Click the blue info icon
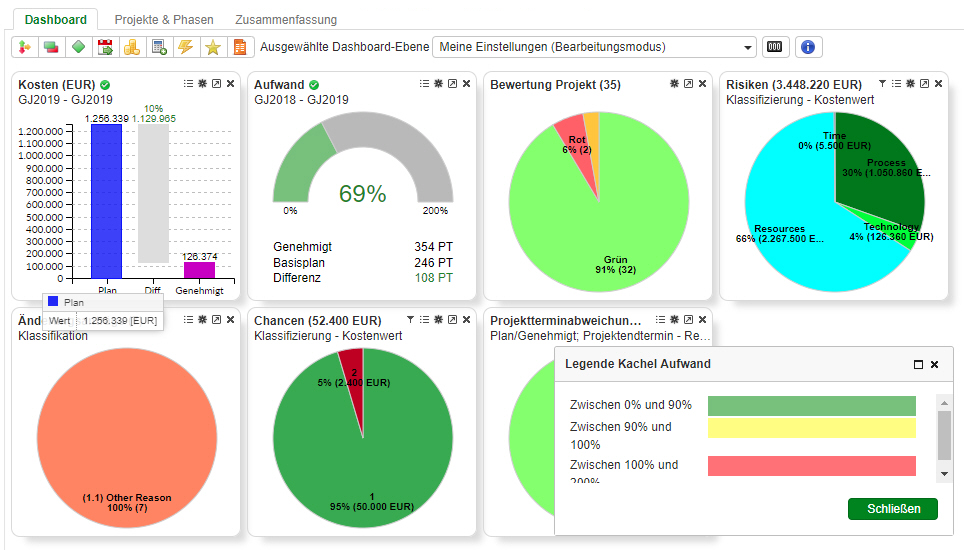 click(x=808, y=47)
